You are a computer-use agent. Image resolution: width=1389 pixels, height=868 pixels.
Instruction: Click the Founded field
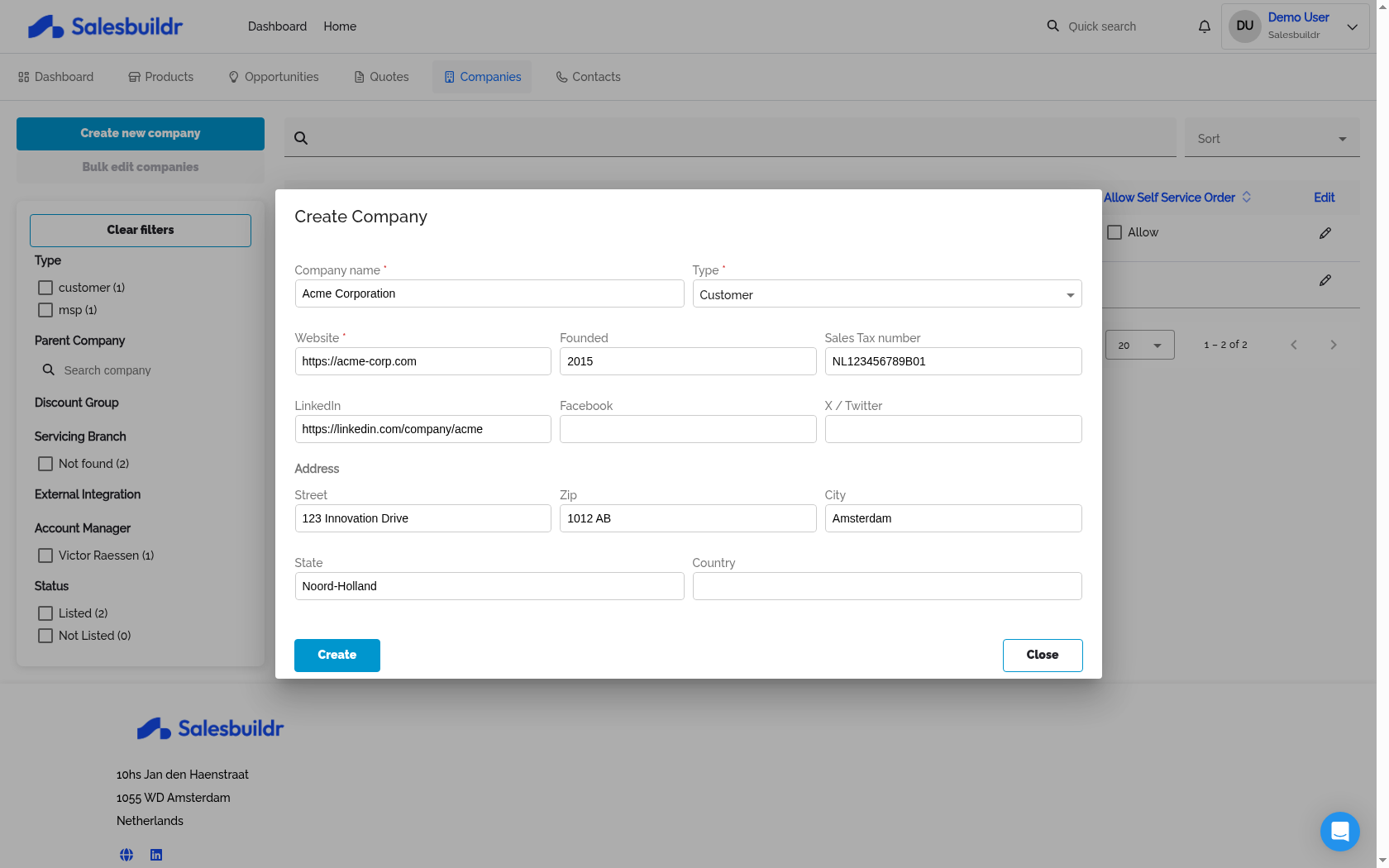pyautogui.click(x=688, y=361)
